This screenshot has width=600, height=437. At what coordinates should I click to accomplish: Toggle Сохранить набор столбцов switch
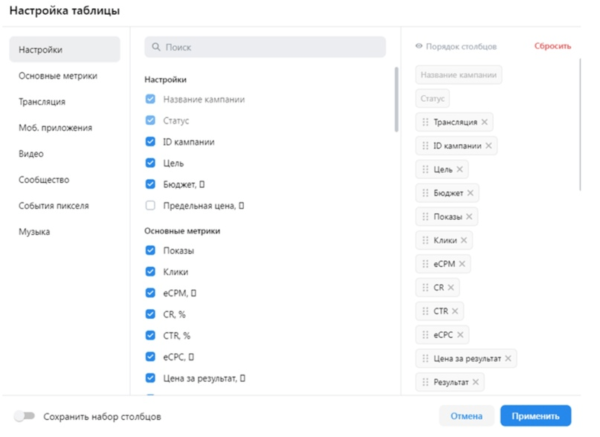click(x=25, y=416)
